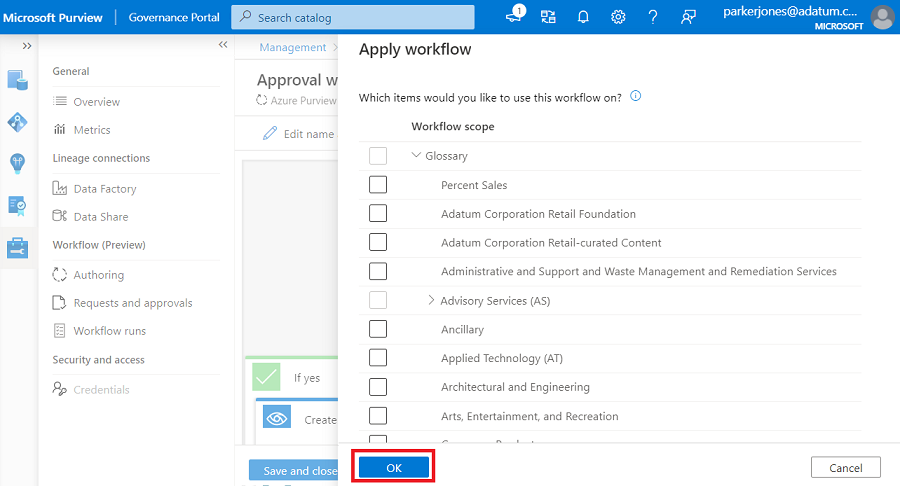Check Adatum Corporation Retail Foundation checkbox
Screen dimensions: 900x486
point(378,213)
